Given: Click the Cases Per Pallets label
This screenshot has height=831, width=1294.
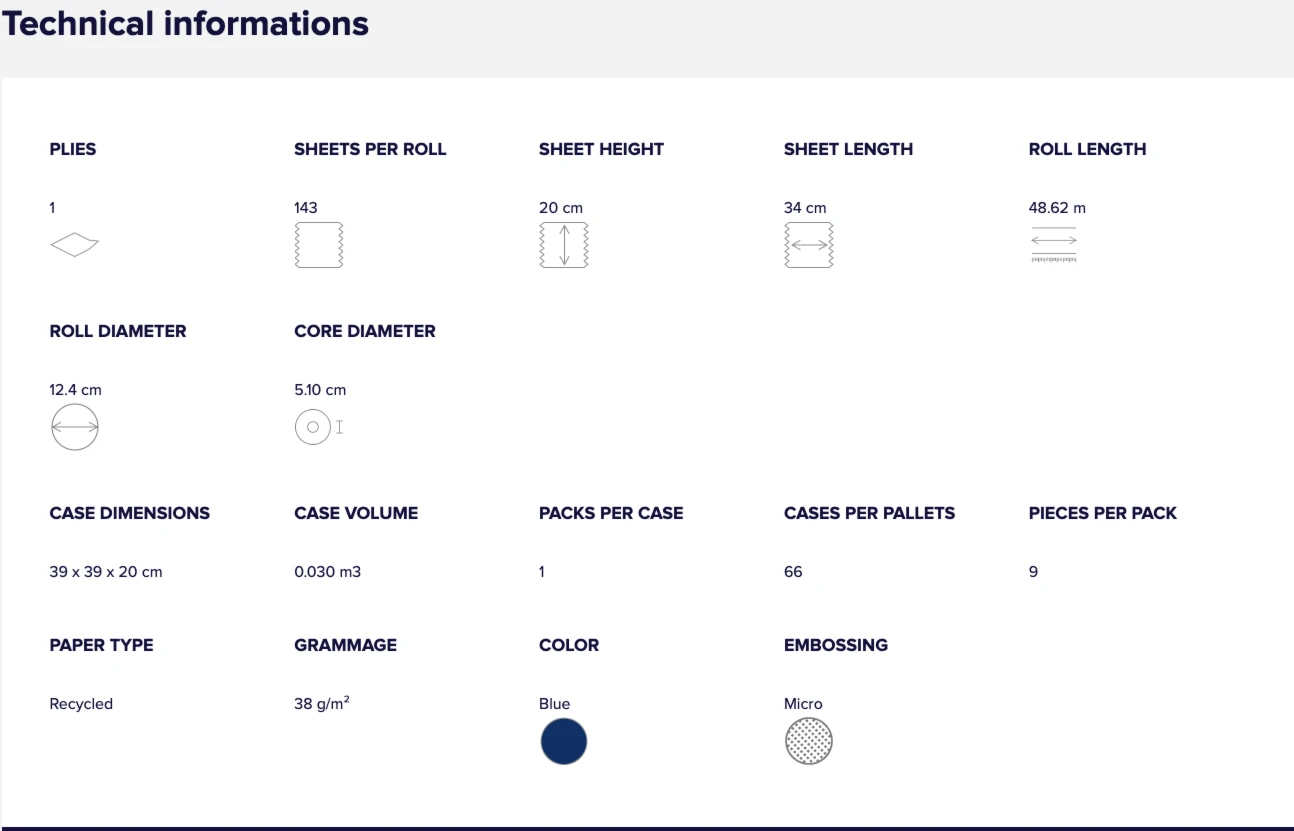Looking at the screenshot, I should 870,513.
